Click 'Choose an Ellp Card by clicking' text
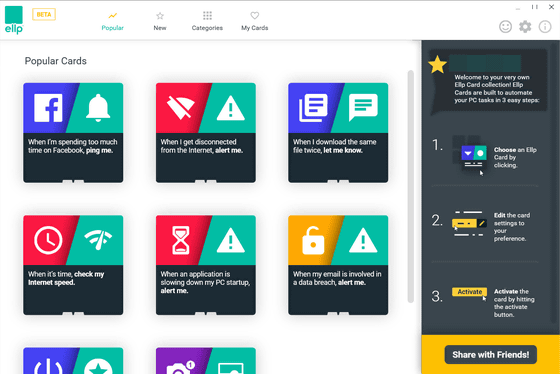 point(515,157)
